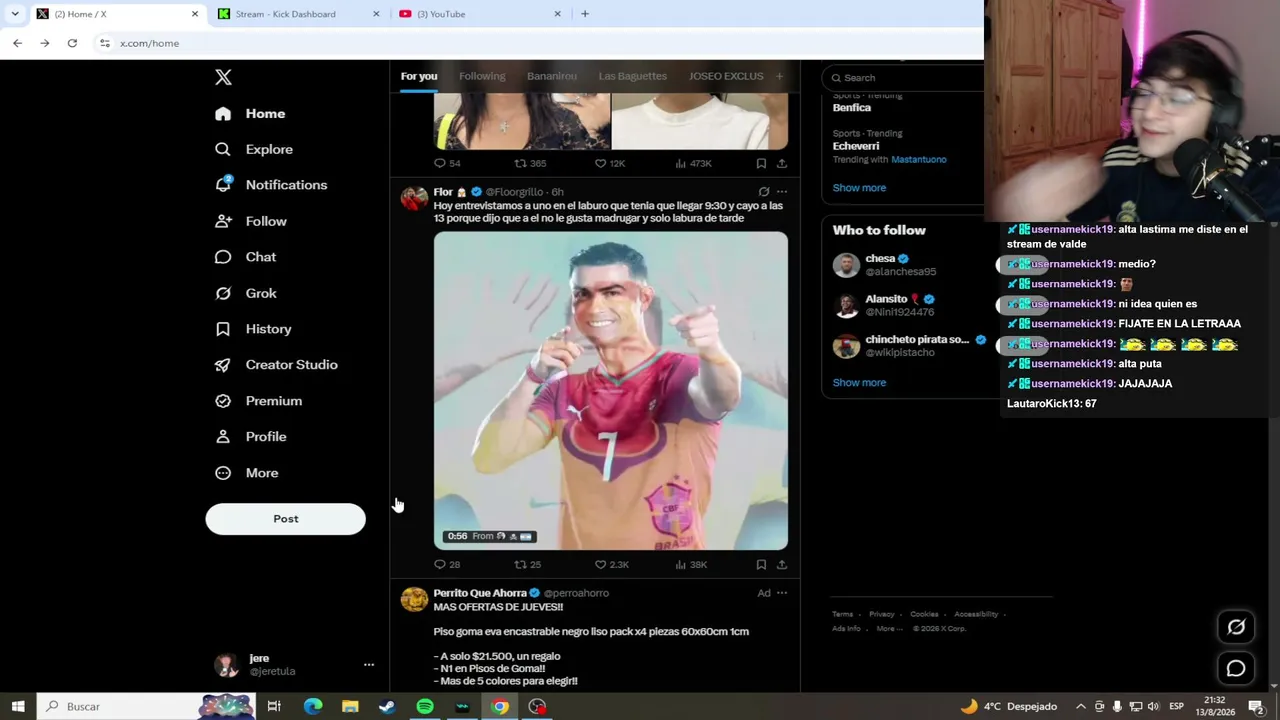The image size is (1280, 720).
Task: Repost the tweet with 365 reposts
Action: (530, 163)
